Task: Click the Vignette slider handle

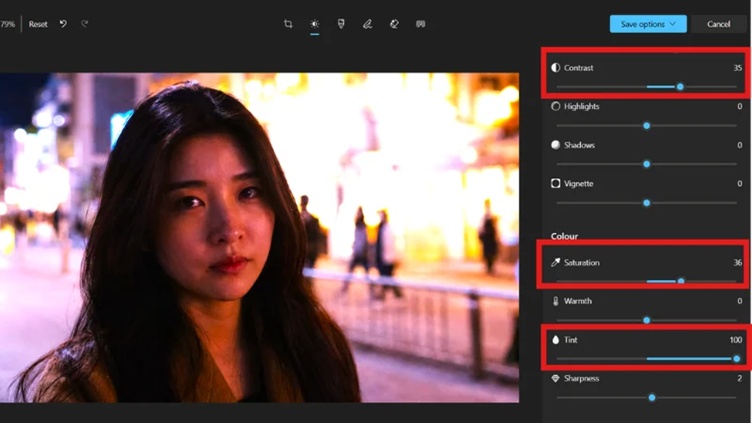Action: (646, 203)
